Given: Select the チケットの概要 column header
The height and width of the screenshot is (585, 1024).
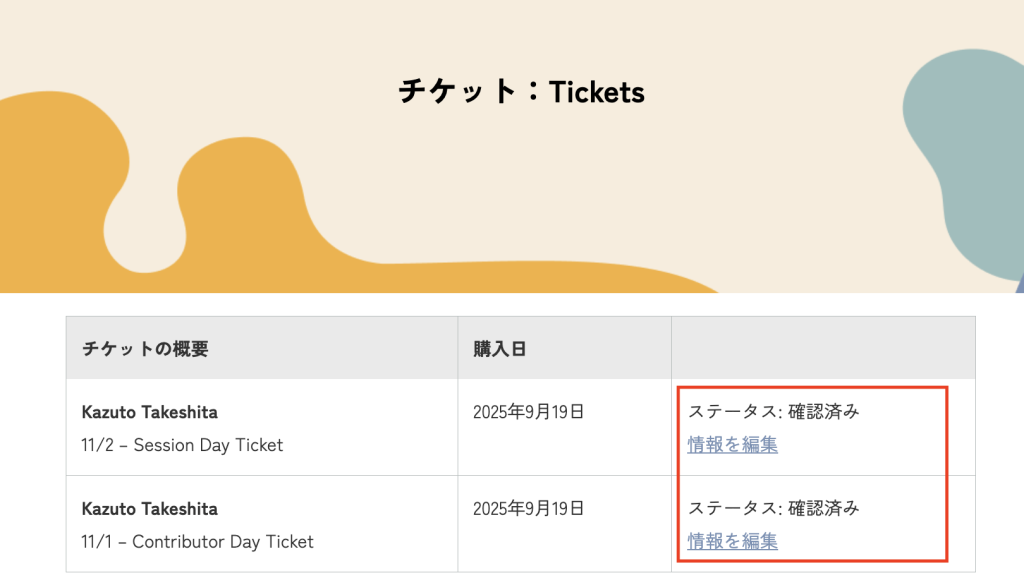Looking at the screenshot, I should click(145, 349).
